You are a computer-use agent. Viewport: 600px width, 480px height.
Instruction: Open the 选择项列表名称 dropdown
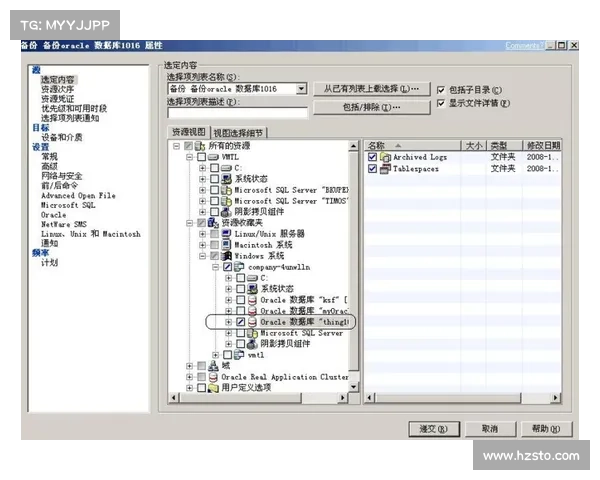pos(302,89)
